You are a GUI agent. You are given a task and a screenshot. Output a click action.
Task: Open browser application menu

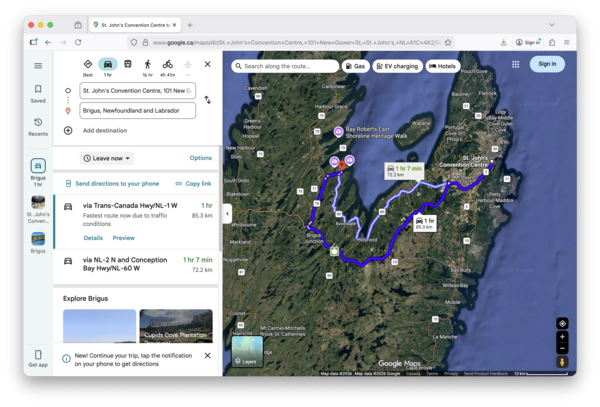pyautogui.click(x=567, y=42)
